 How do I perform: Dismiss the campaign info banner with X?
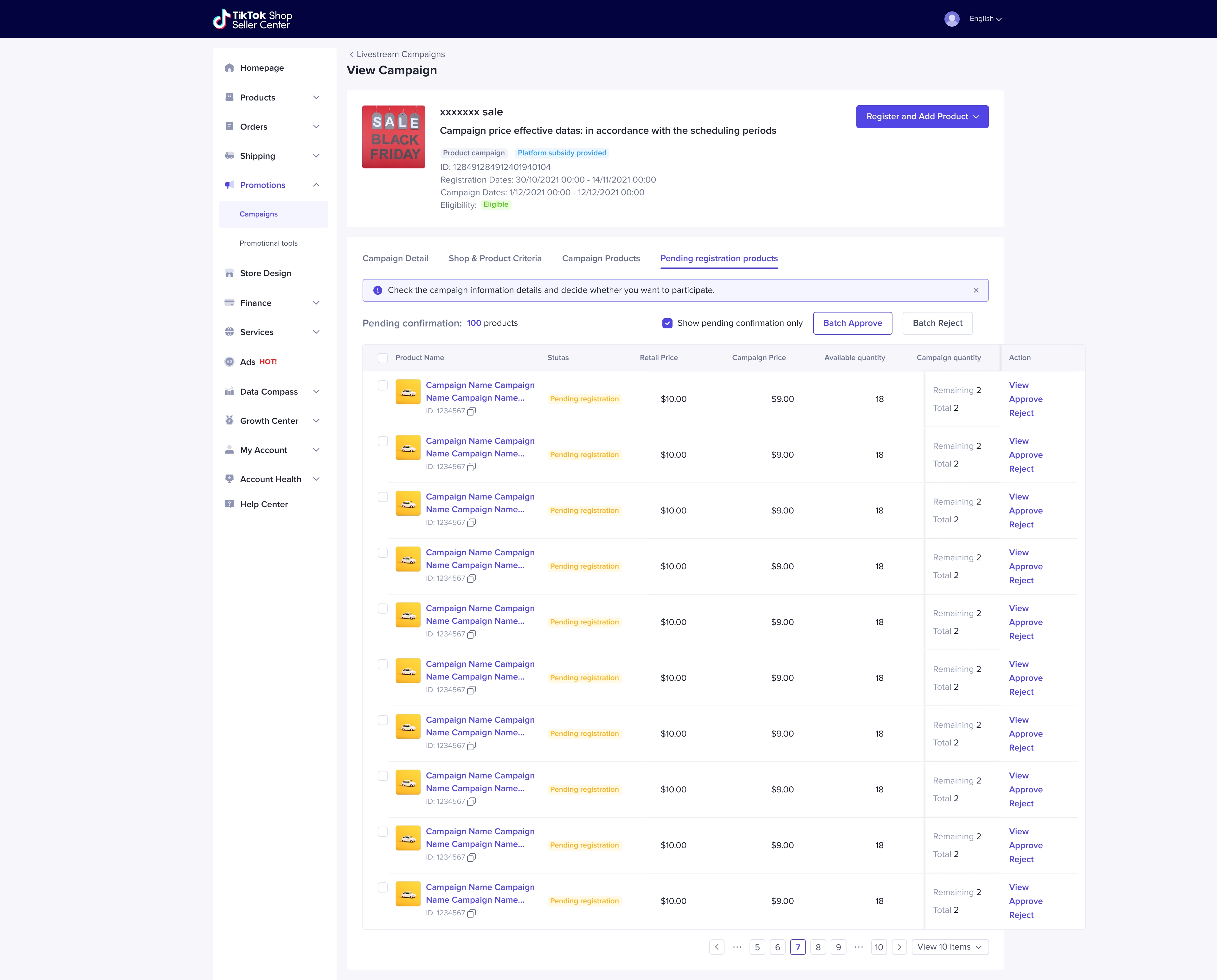point(976,290)
